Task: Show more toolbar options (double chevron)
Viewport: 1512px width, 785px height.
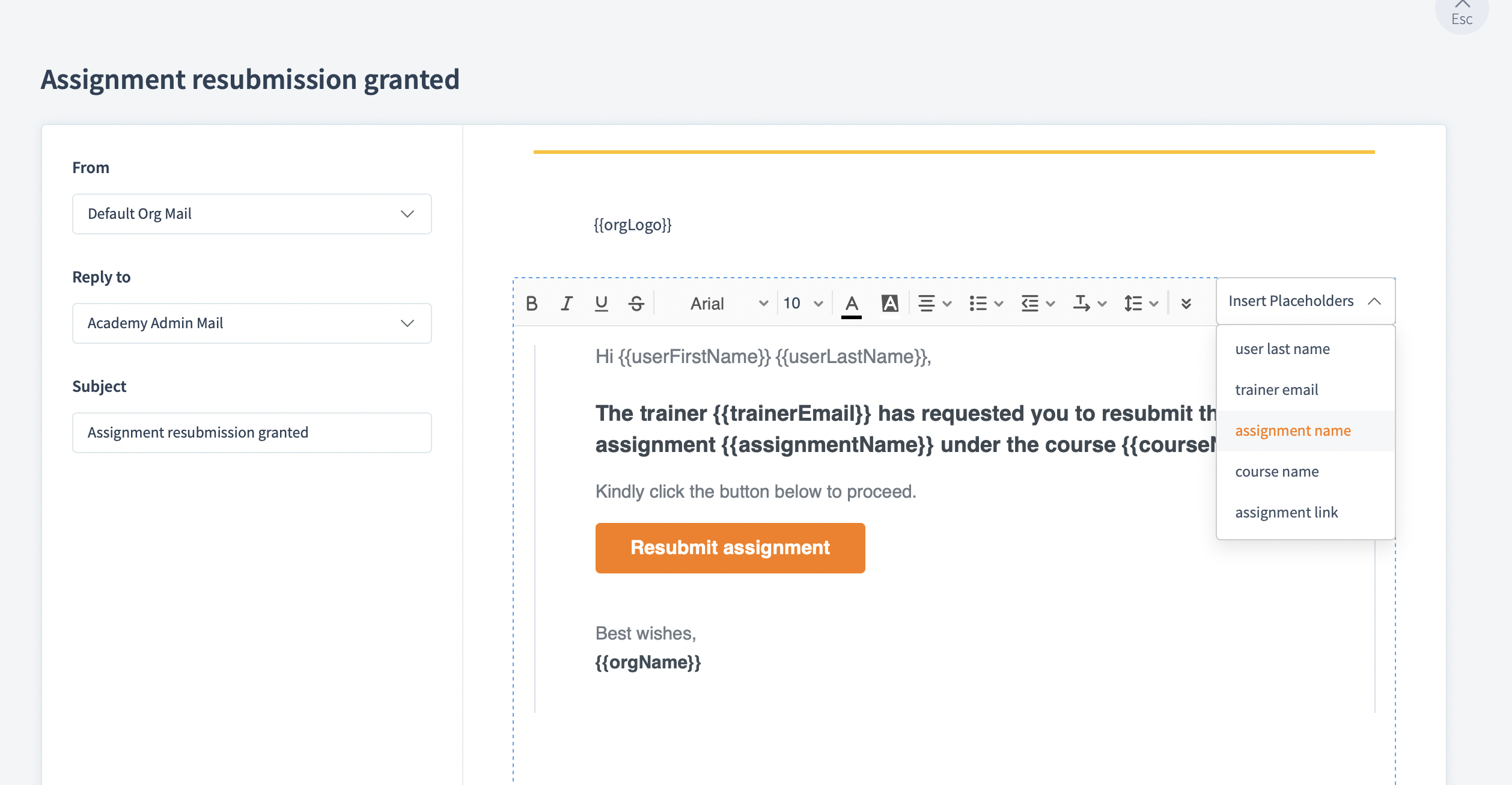Action: click(1186, 304)
